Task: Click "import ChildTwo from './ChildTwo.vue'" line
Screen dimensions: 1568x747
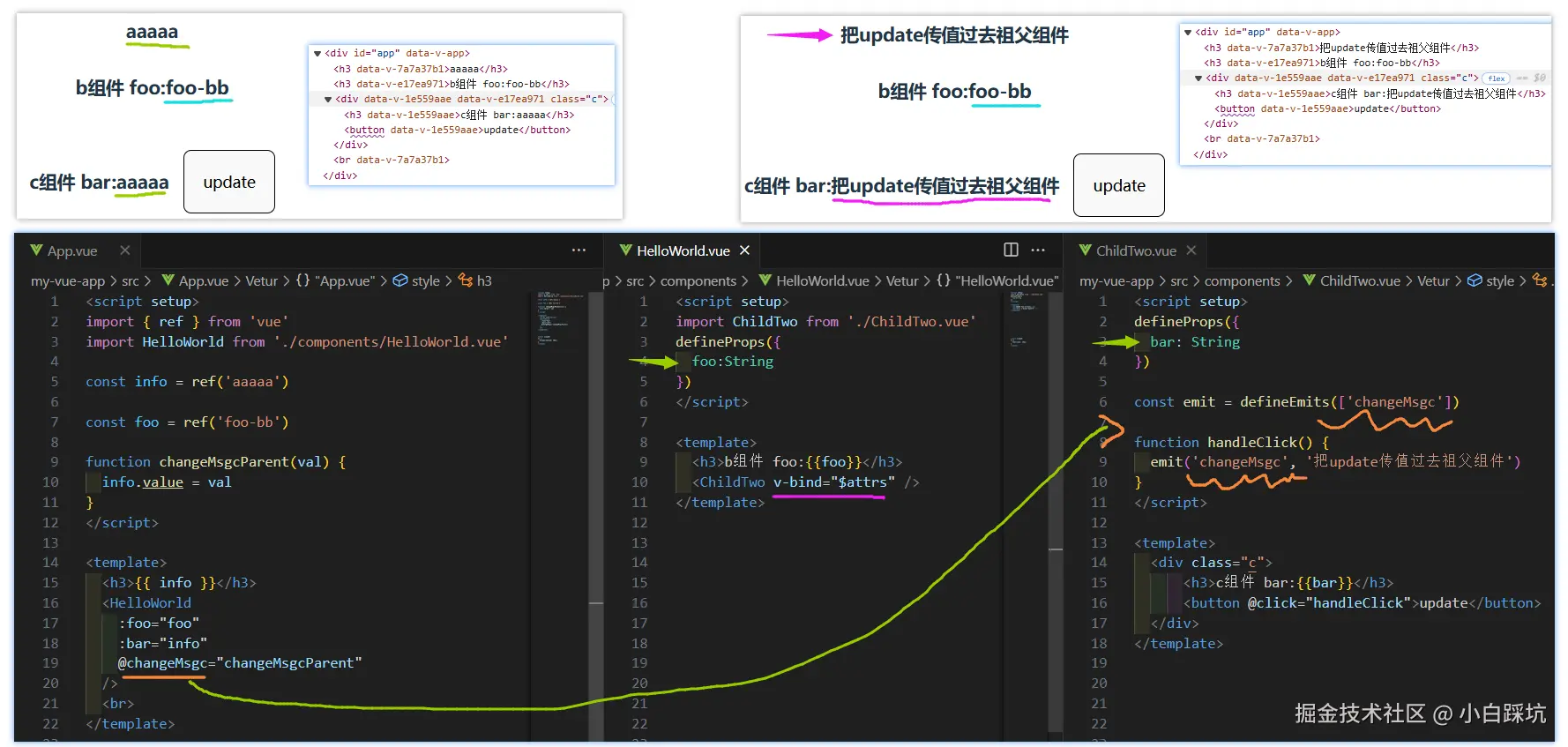Action: point(825,321)
